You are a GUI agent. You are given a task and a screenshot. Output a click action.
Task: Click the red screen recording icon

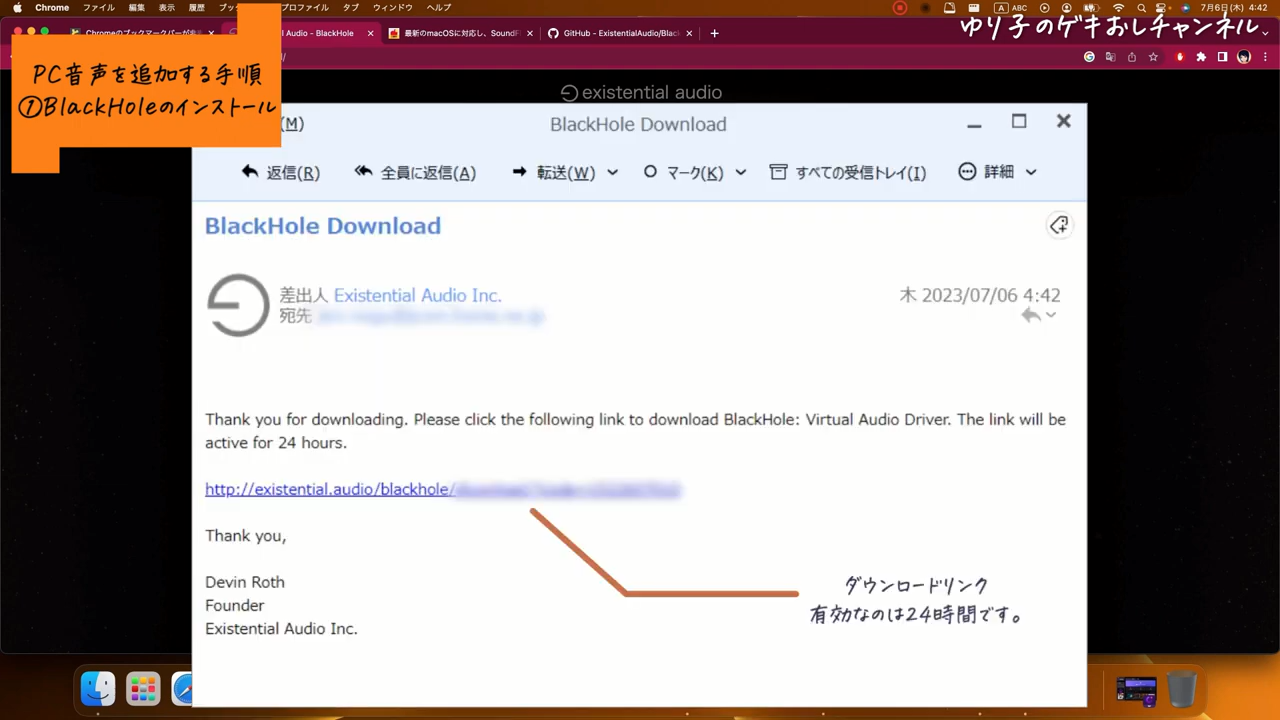[x=900, y=8]
